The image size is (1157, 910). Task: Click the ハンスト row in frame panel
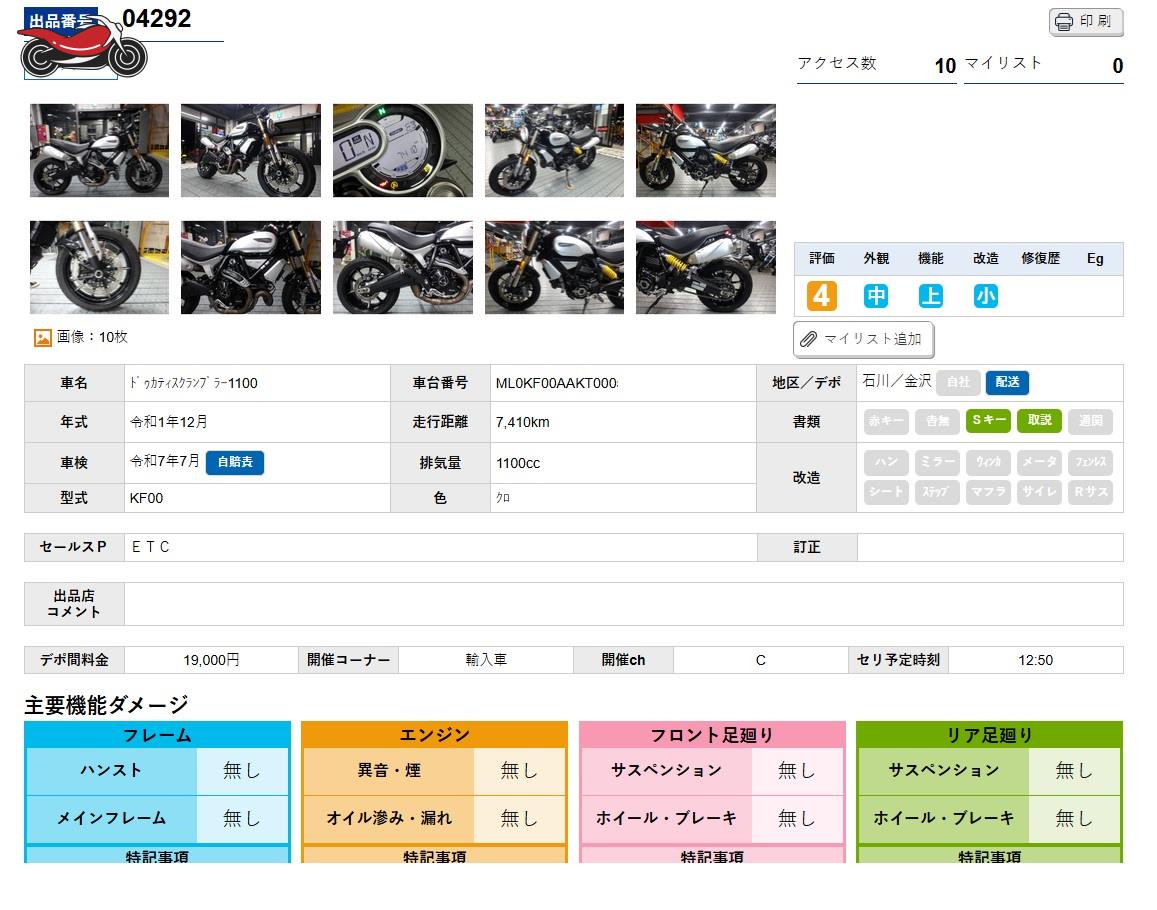tap(158, 771)
